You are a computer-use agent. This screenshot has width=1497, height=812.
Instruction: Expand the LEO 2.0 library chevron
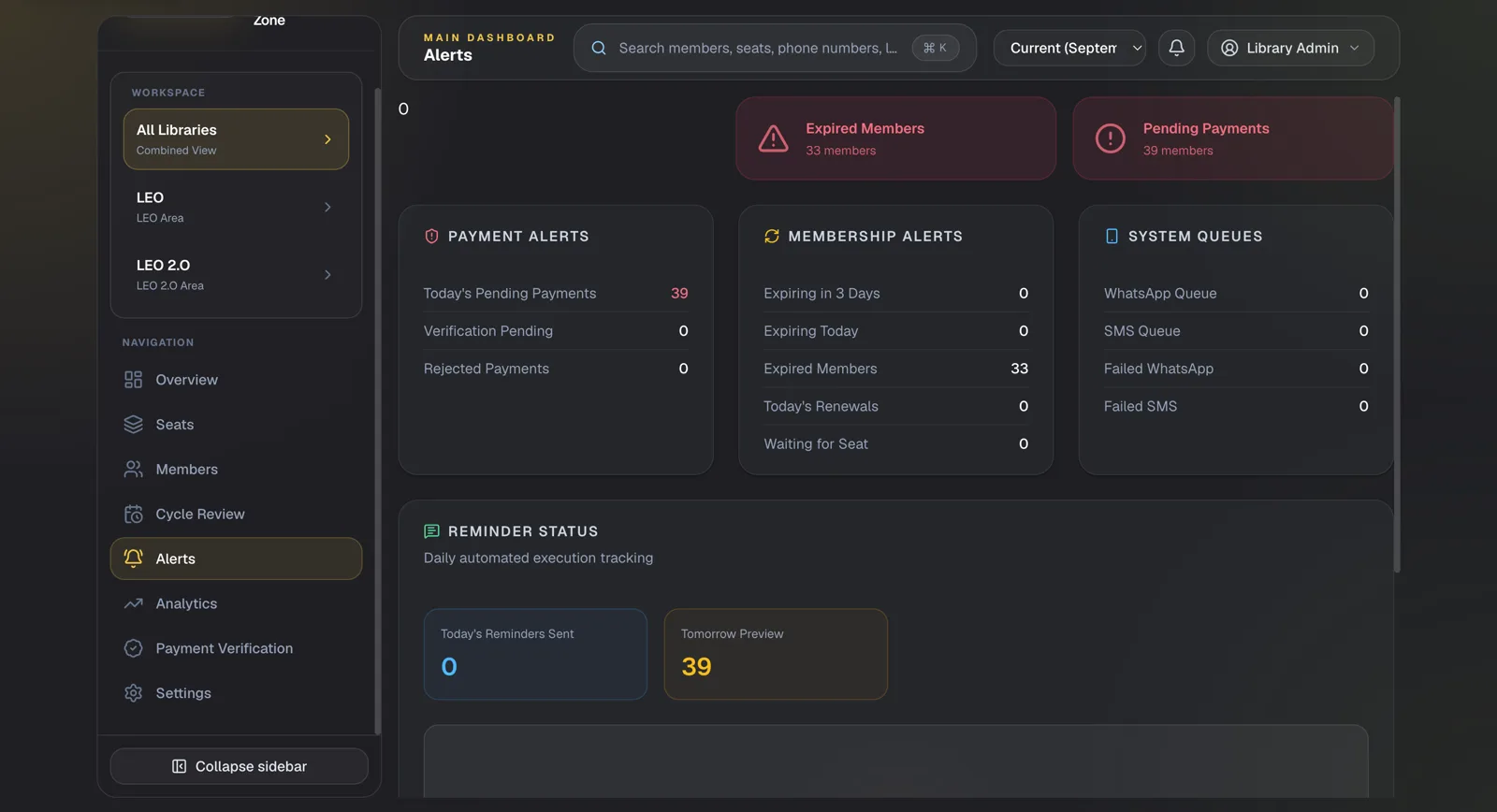point(327,274)
